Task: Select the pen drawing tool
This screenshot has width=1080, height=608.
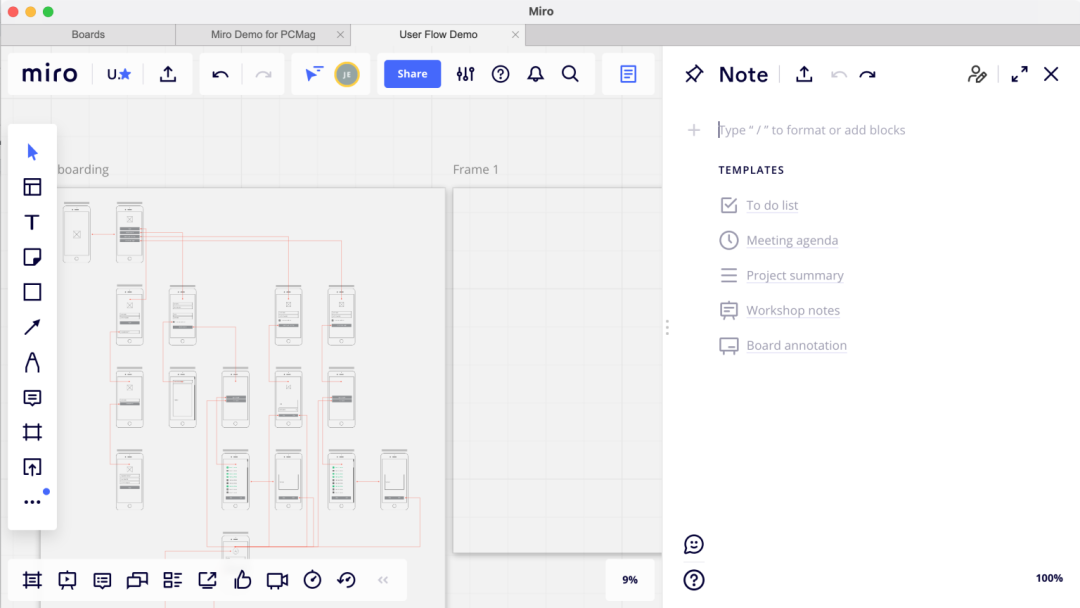Action: (x=32, y=362)
